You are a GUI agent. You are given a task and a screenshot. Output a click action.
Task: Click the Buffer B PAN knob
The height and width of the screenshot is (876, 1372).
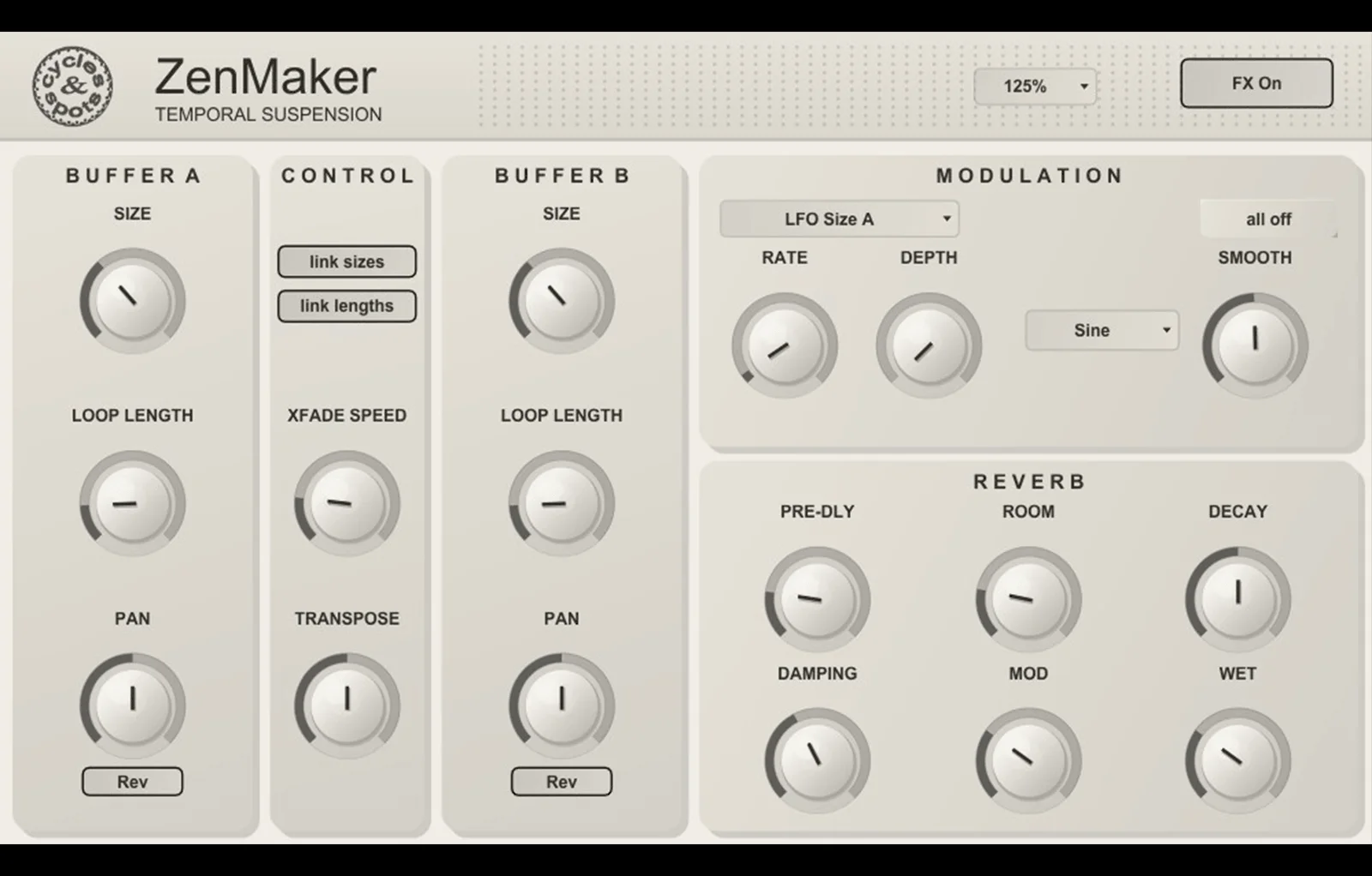(562, 705)
